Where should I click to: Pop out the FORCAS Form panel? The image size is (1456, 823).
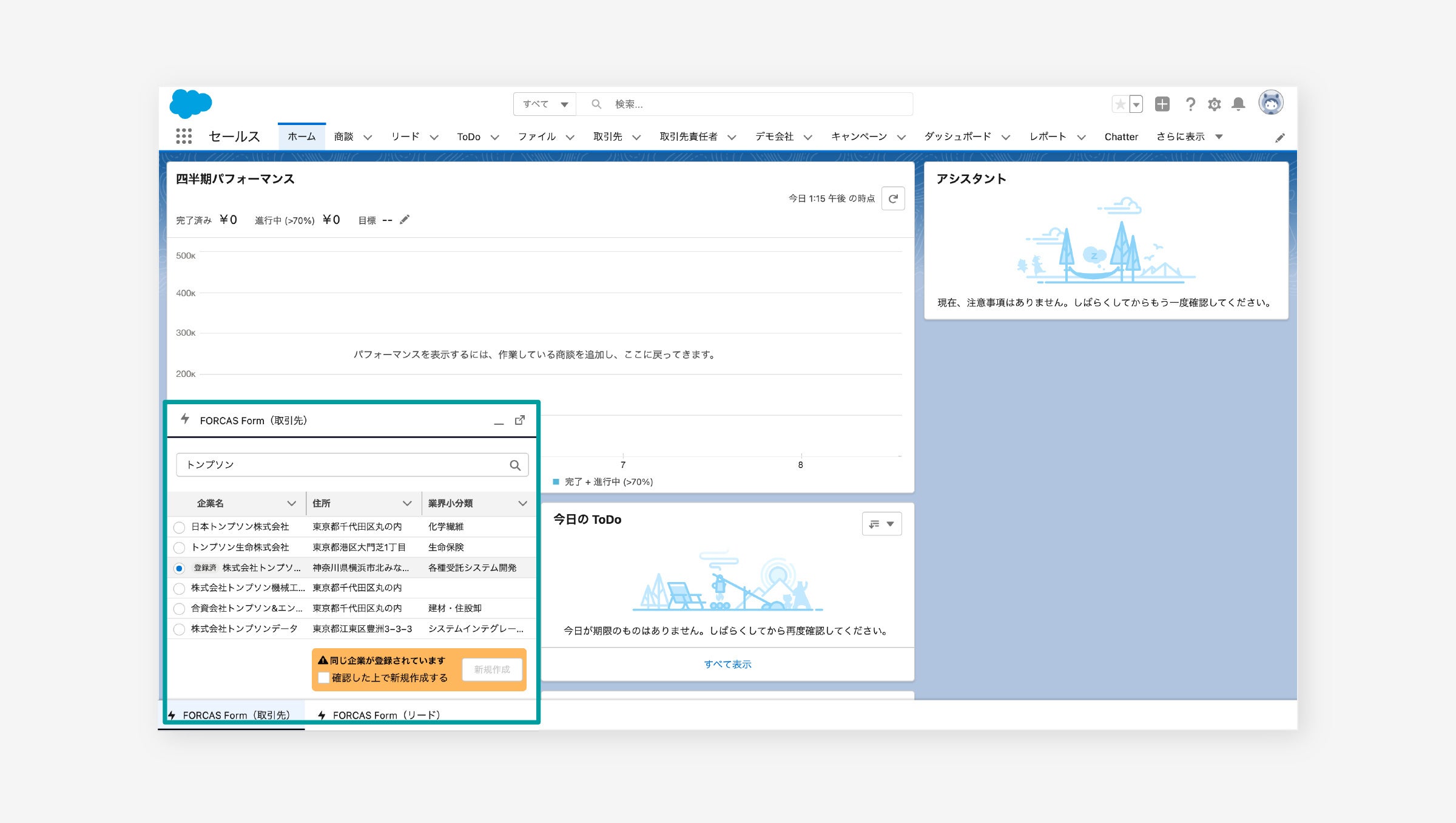(x=520, y=420)
